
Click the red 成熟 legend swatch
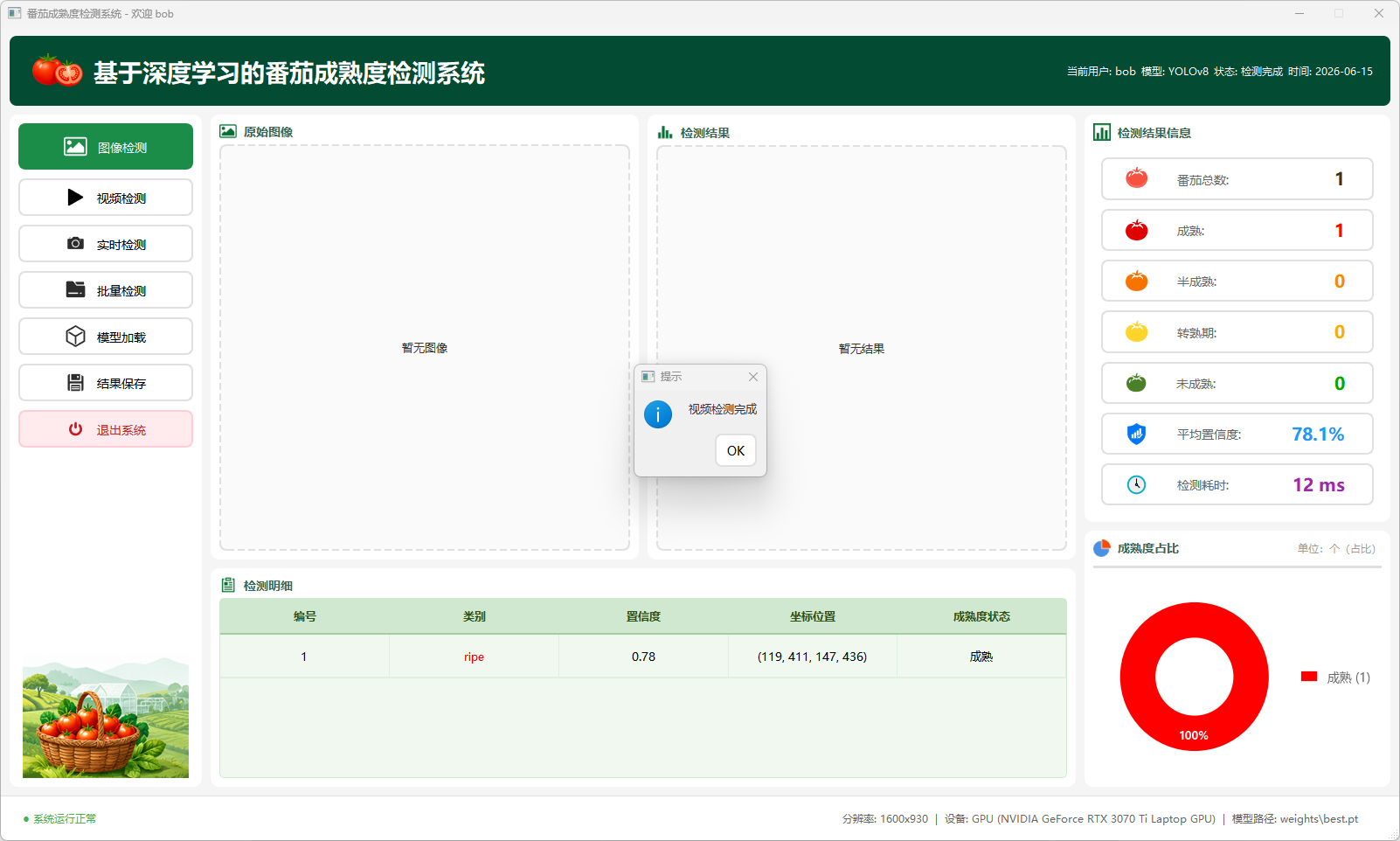[x=1308, y=677]
